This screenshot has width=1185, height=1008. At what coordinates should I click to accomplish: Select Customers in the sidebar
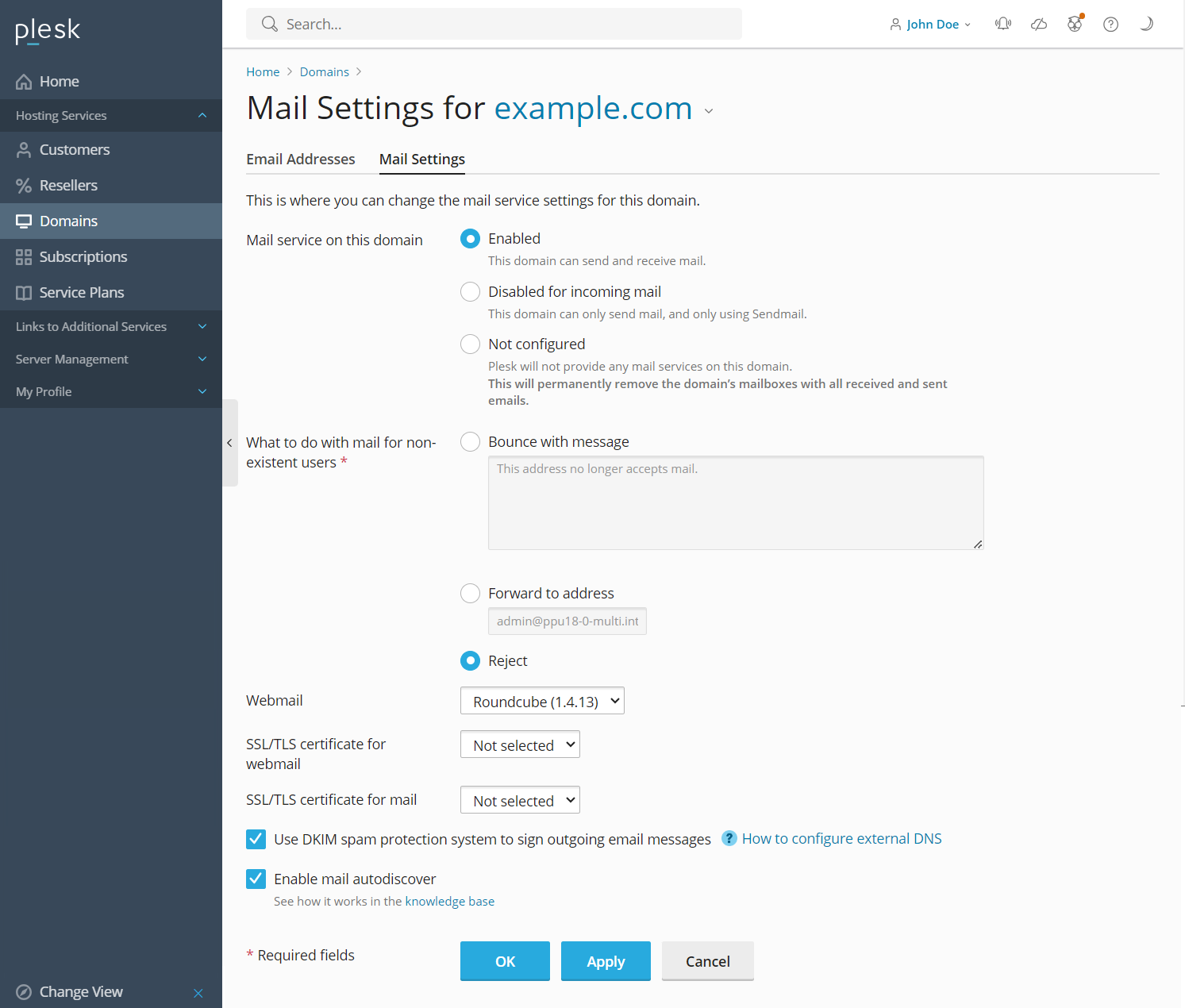click(x=74, y=149)
